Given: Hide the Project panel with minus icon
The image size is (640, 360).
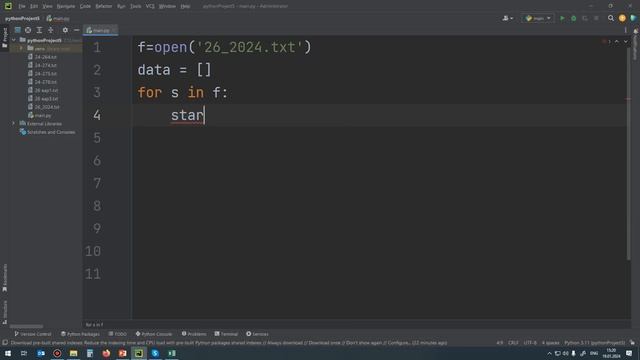Looking at the screenshot, I should pos(76,30).
